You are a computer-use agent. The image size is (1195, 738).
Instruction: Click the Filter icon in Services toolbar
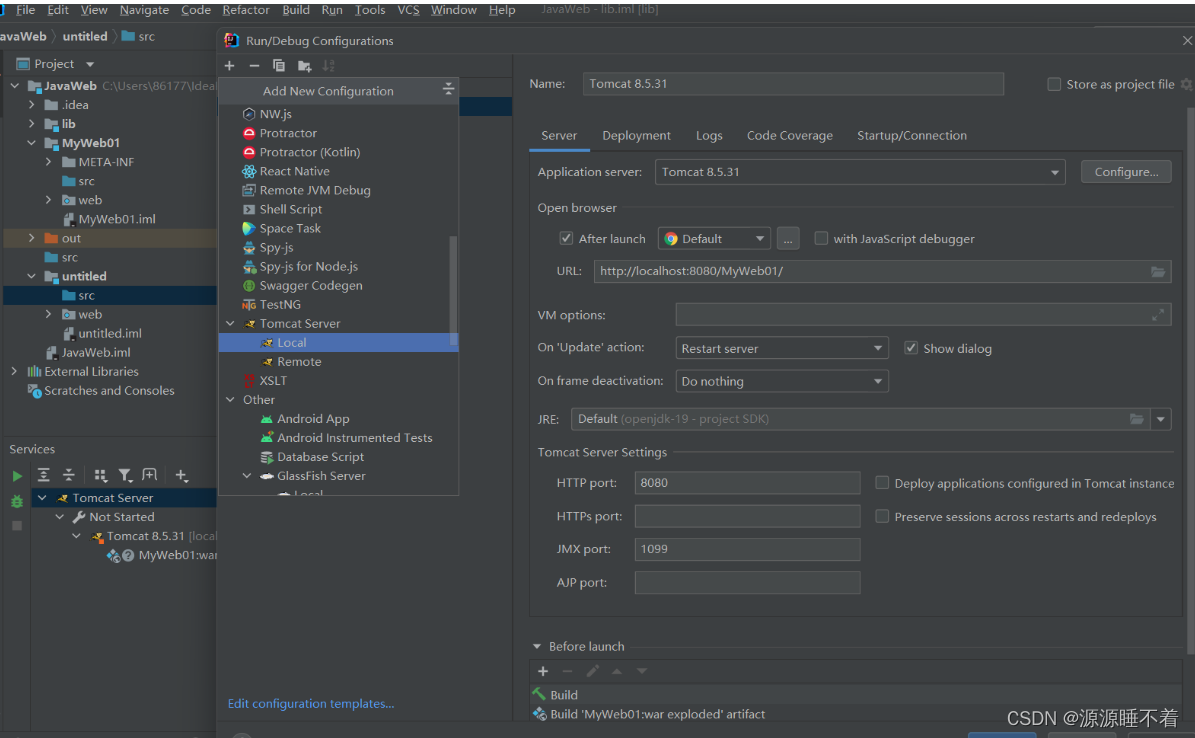tap(125, 475)
